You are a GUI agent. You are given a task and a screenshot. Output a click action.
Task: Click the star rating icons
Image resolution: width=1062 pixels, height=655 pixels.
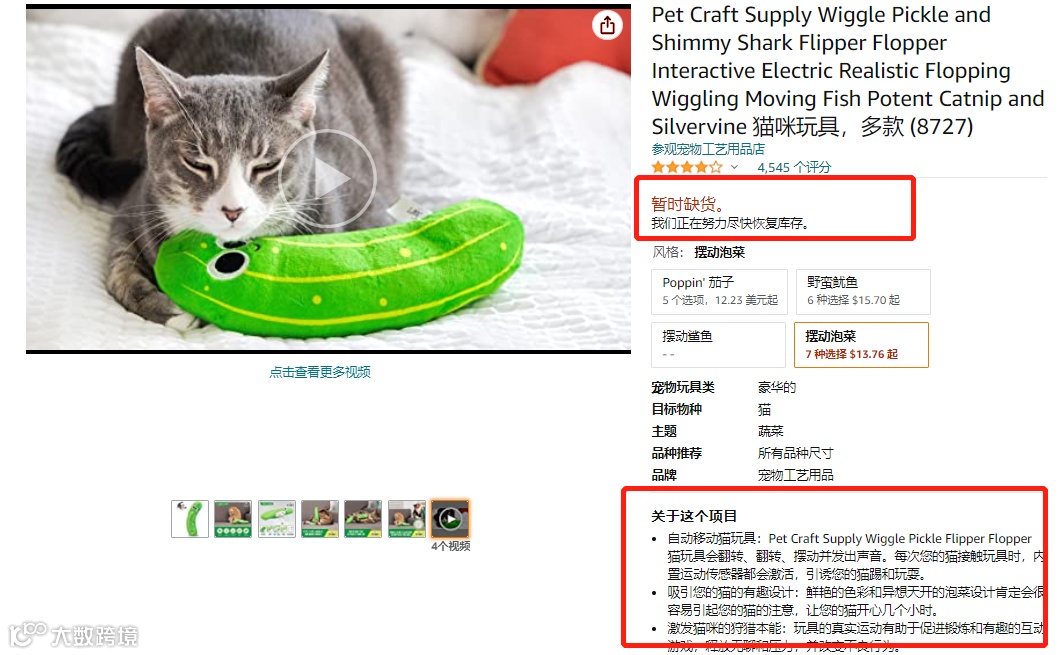687,167
